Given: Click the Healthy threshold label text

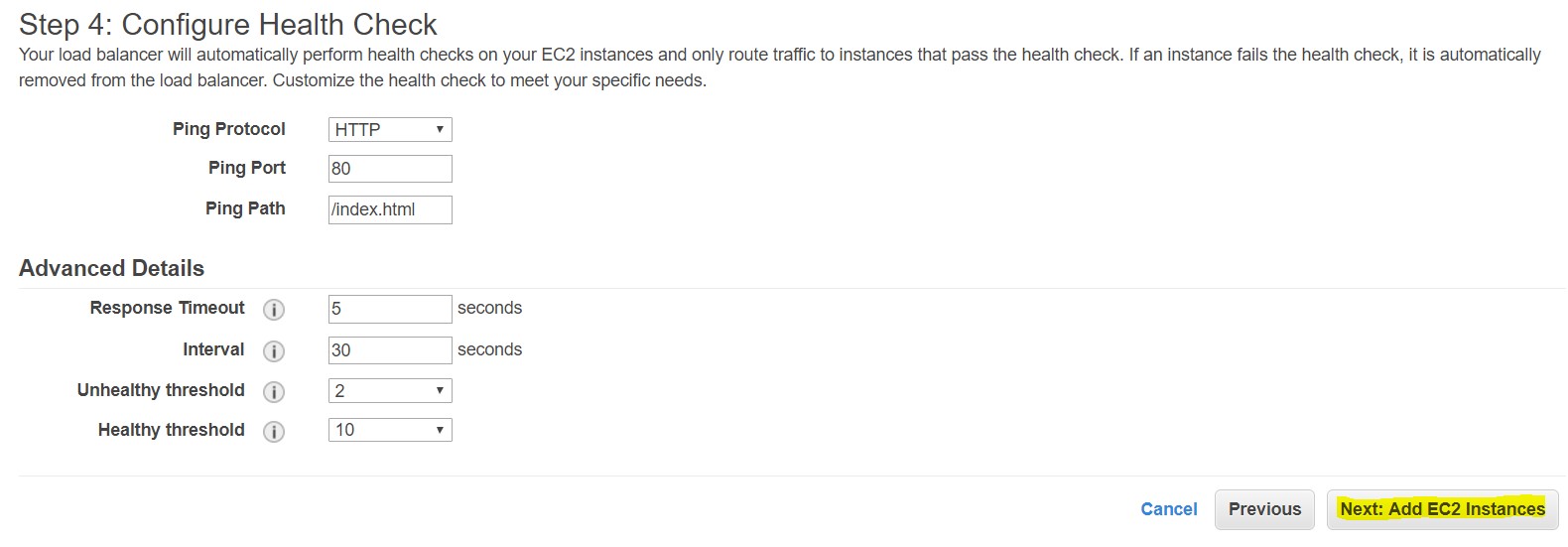Looking at the screenshot, I should click(x=171, y=430).
